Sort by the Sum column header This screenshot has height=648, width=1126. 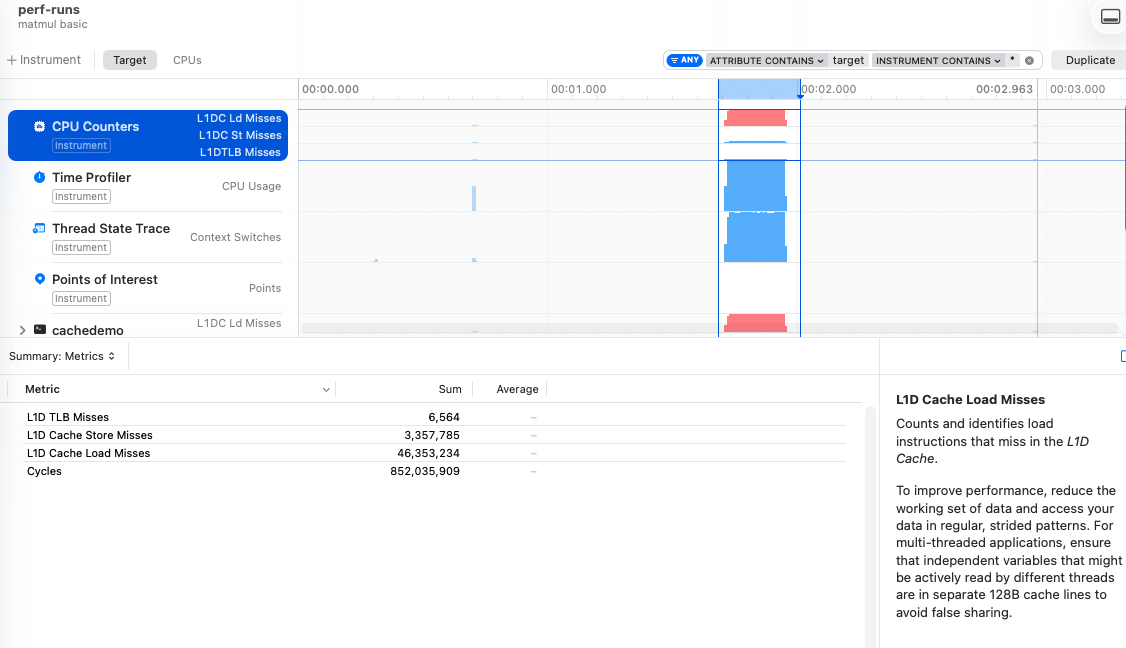click(450, 389)
